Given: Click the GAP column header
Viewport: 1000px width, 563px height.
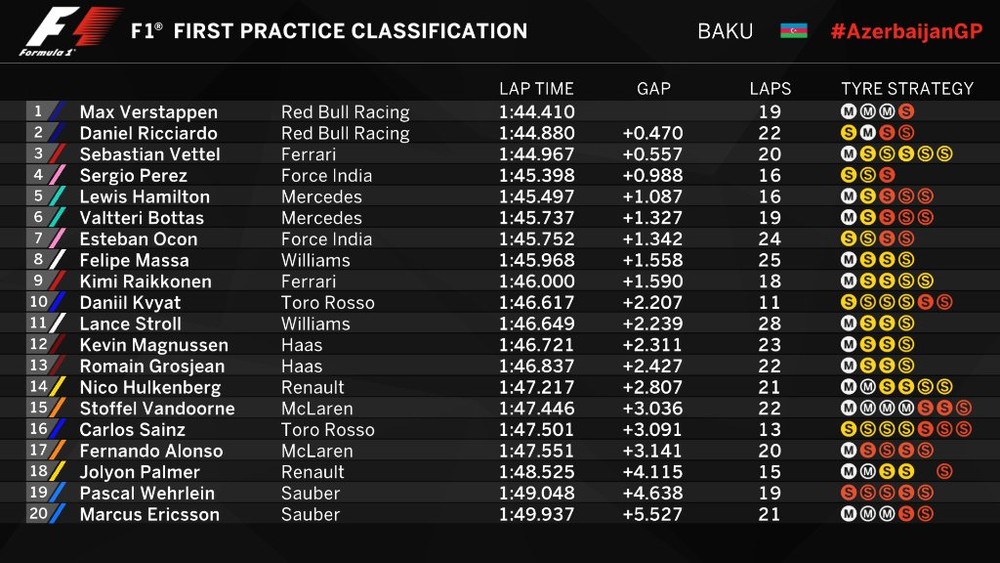Looking at the screenshot, I should point(653,89).
